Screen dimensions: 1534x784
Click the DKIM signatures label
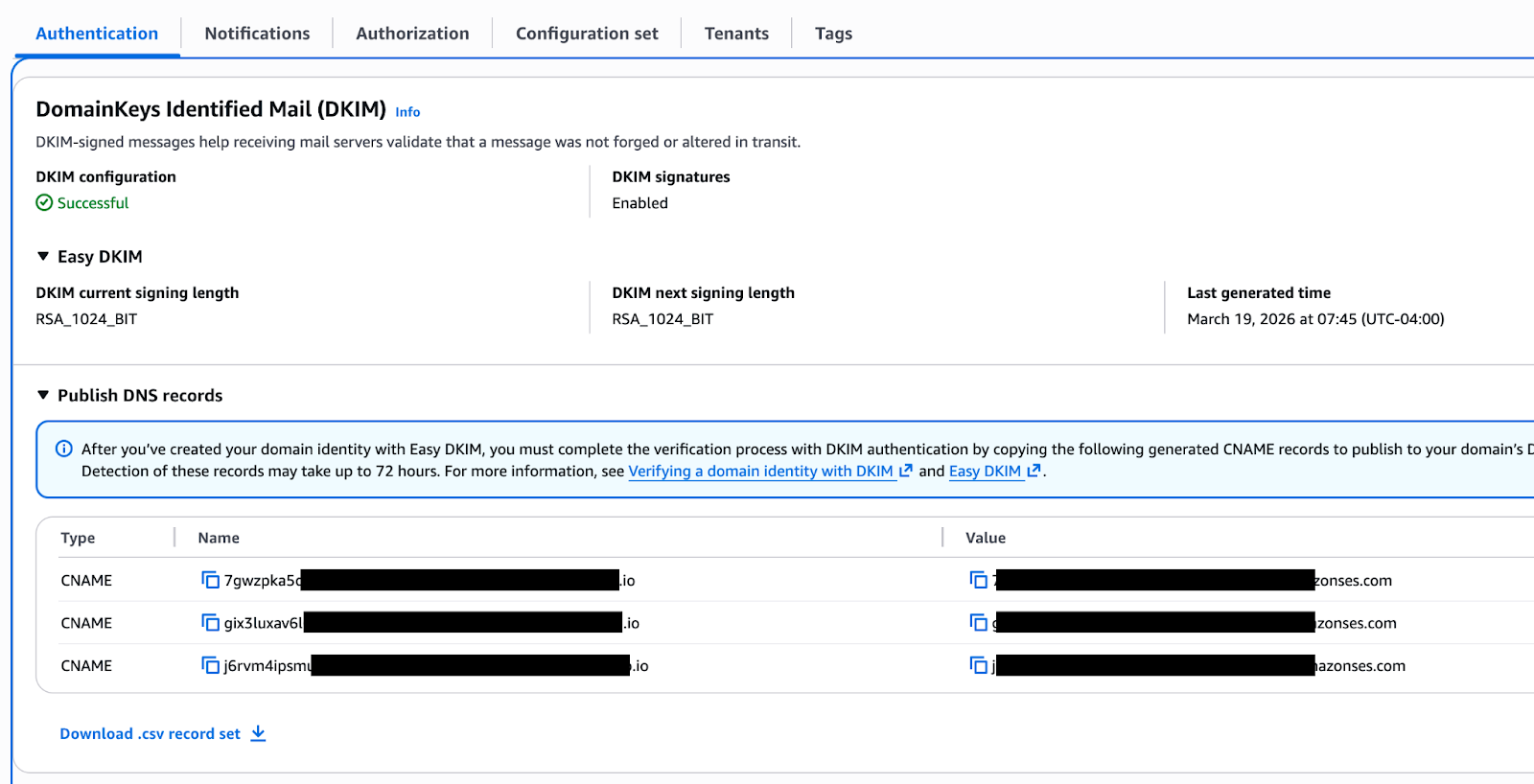pos(671,176)
